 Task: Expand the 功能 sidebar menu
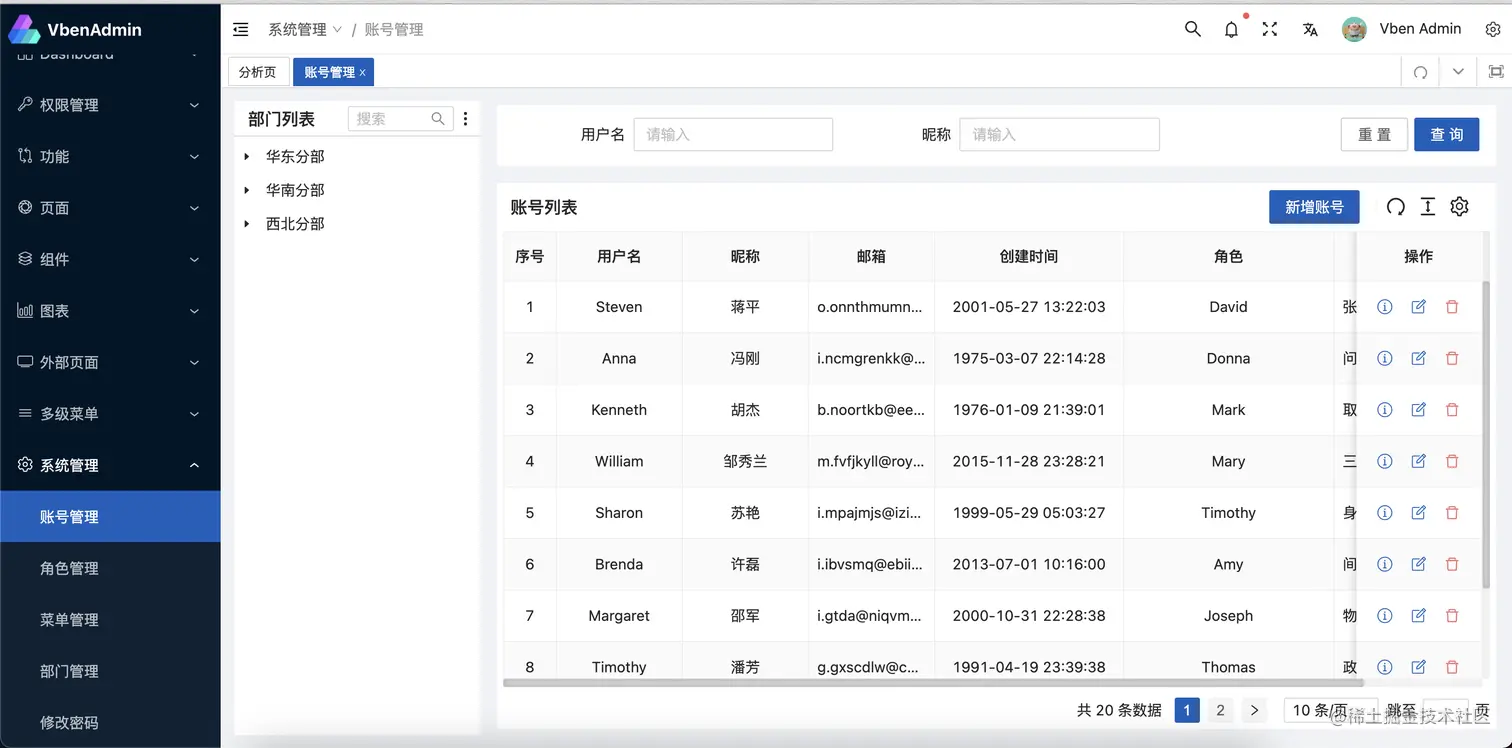(110, 156)
